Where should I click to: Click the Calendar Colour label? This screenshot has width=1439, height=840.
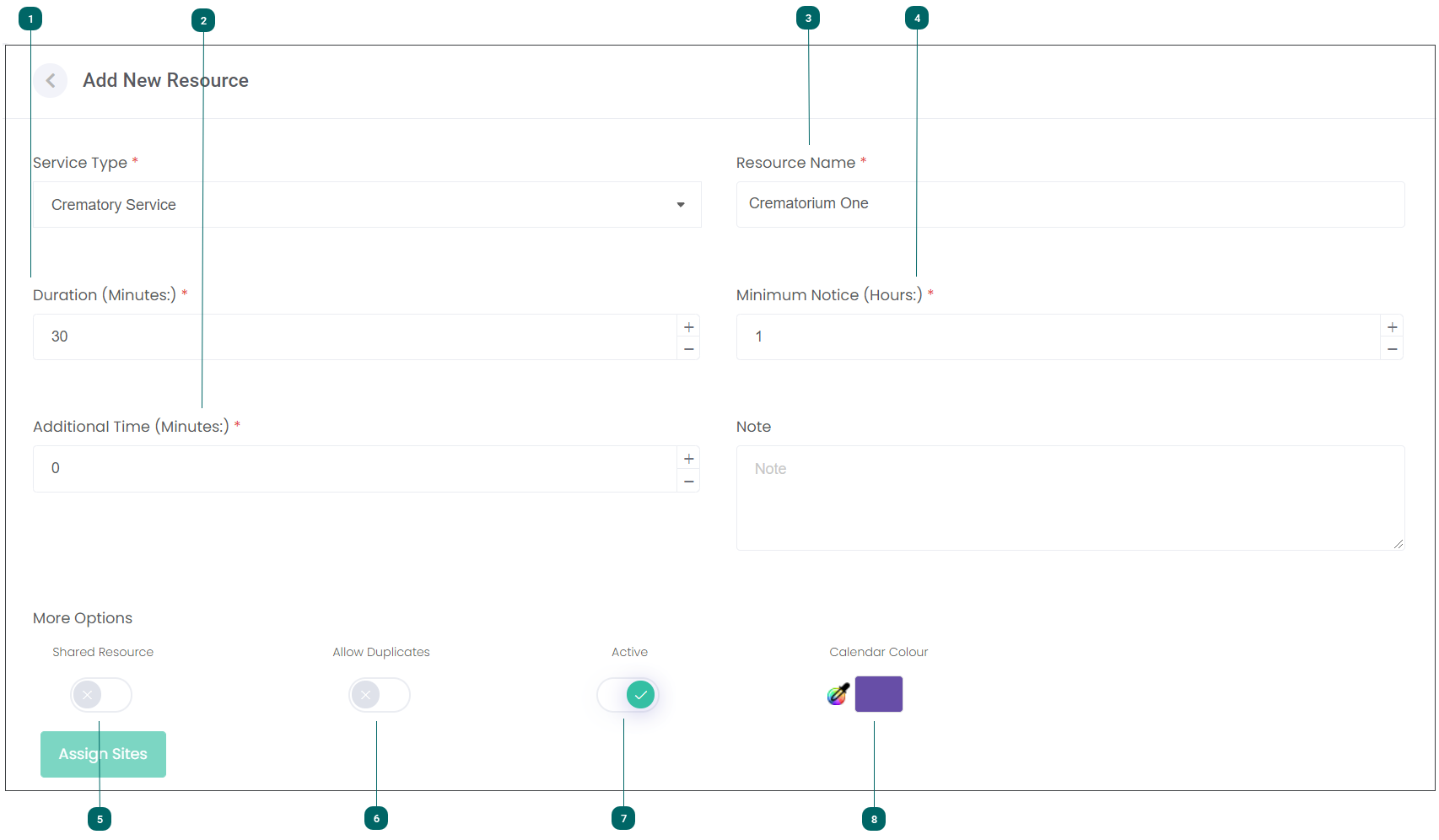coord(879,652)
